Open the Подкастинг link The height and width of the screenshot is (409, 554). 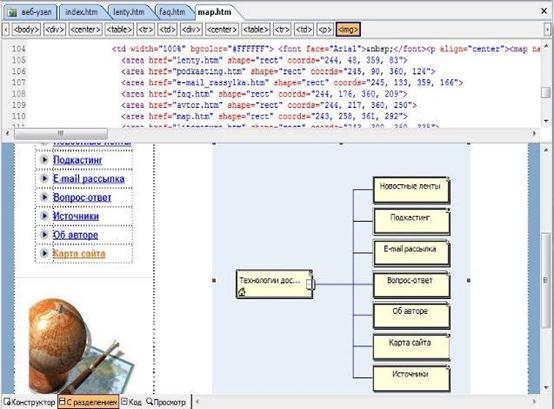[77, 160]
